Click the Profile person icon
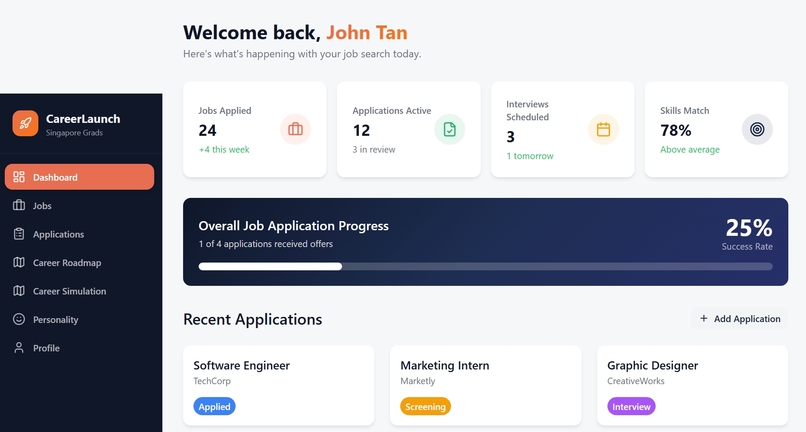806x432 pixels. [x=19, y=348]
